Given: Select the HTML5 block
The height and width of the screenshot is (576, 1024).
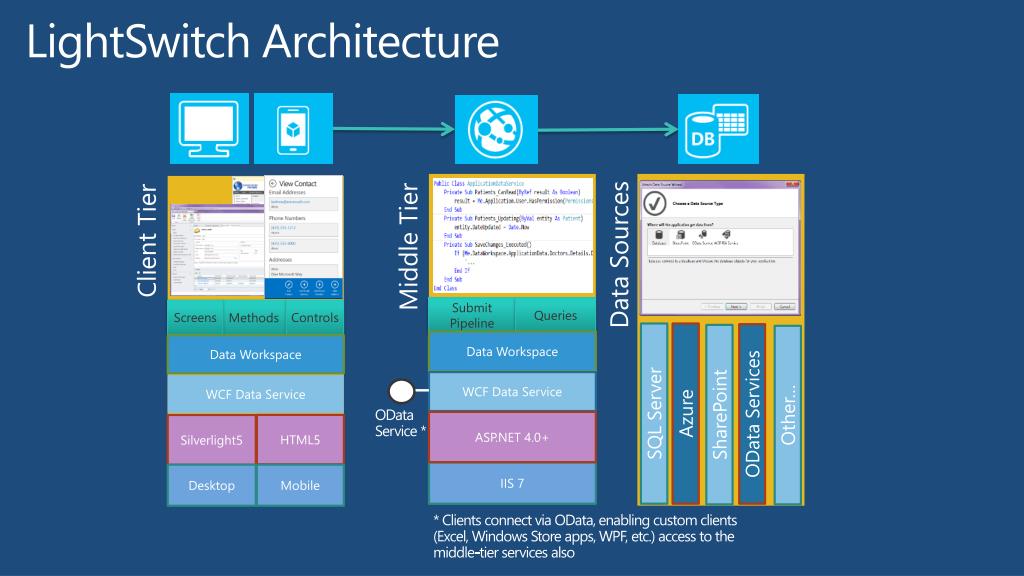Looking at the screenshot, I should coord(300,440).
